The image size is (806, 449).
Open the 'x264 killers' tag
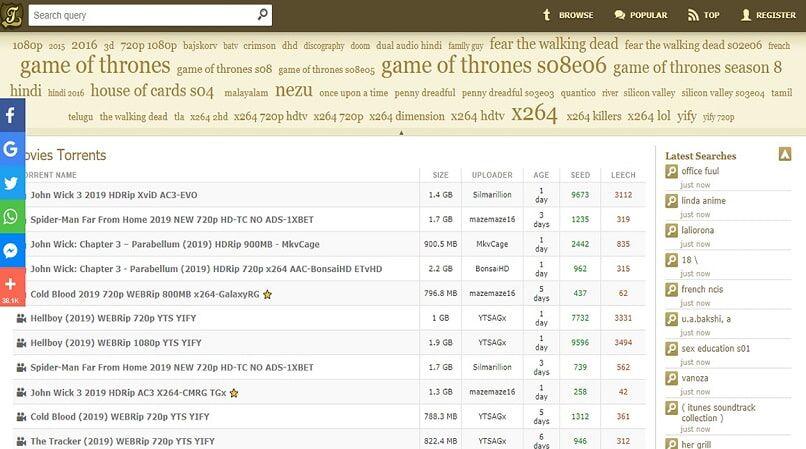pyautogui.click(x=594, y=117)
